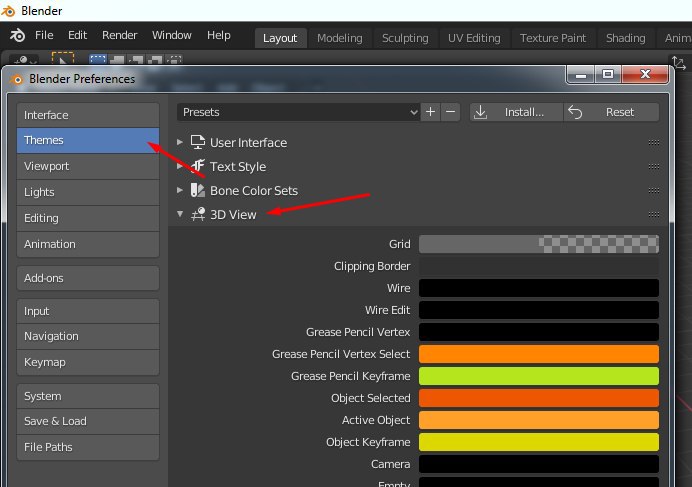Viewport: 692px width, 487px height.
Task: Select the Themes preferences section
Action: click(x=88, y=140)
